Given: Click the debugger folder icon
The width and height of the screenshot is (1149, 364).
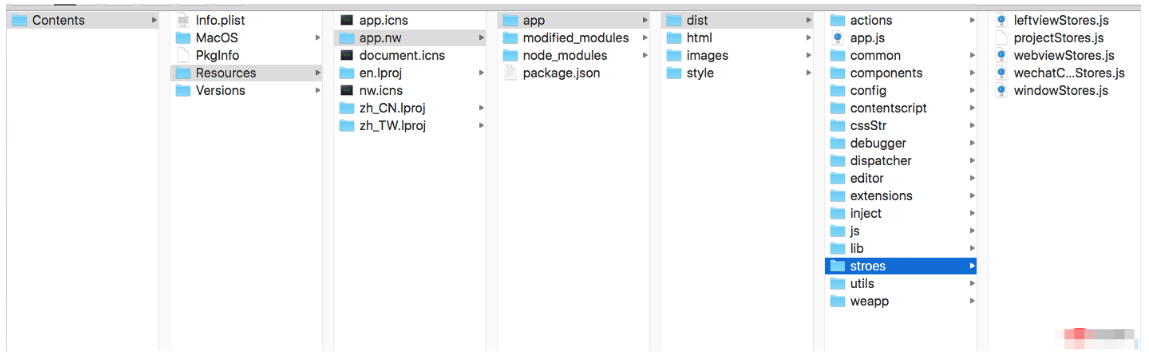Looking at the screenshot, I should (x=838, y=144).
